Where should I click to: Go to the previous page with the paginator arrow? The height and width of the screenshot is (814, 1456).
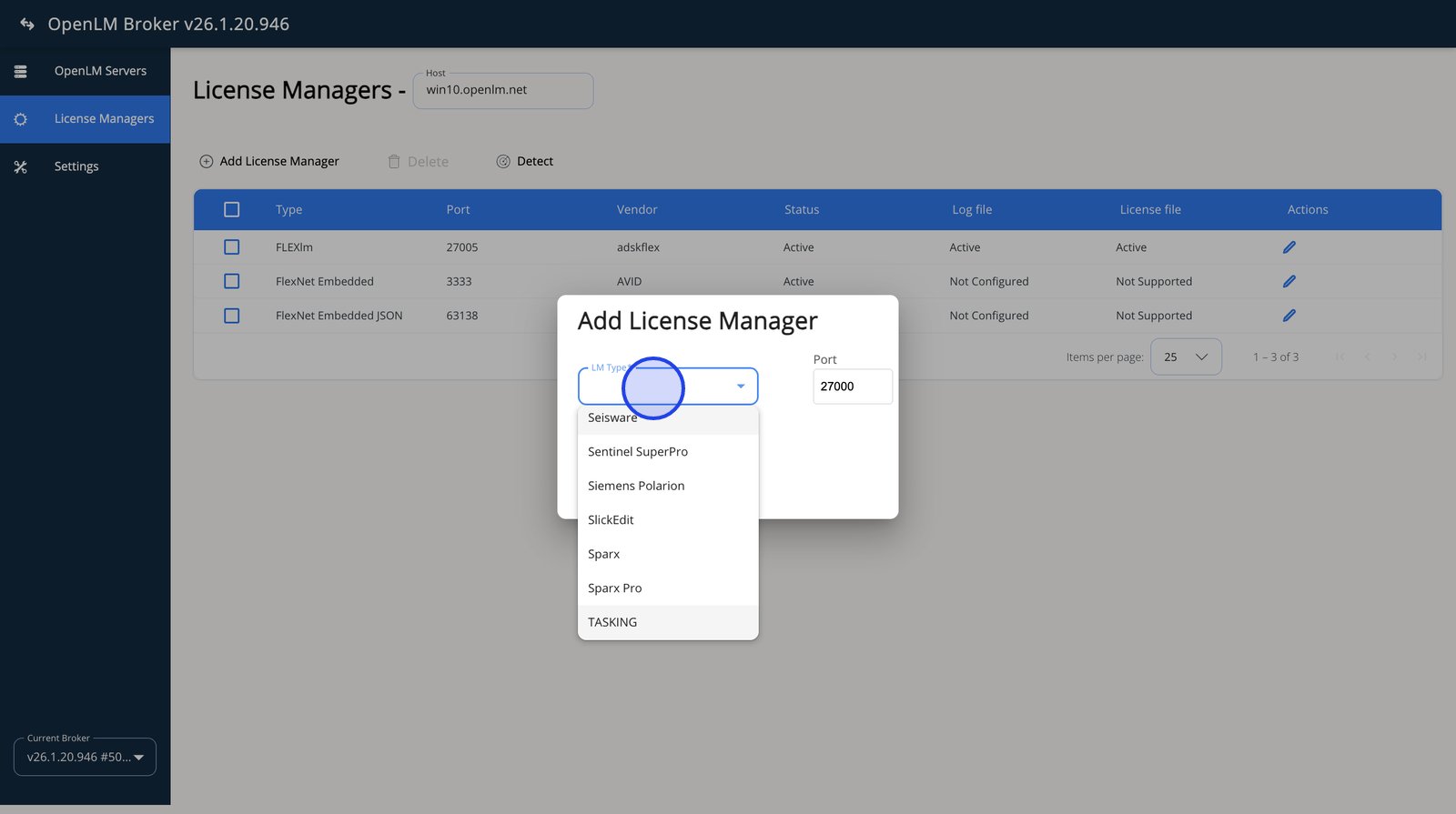pos(1367,357)
